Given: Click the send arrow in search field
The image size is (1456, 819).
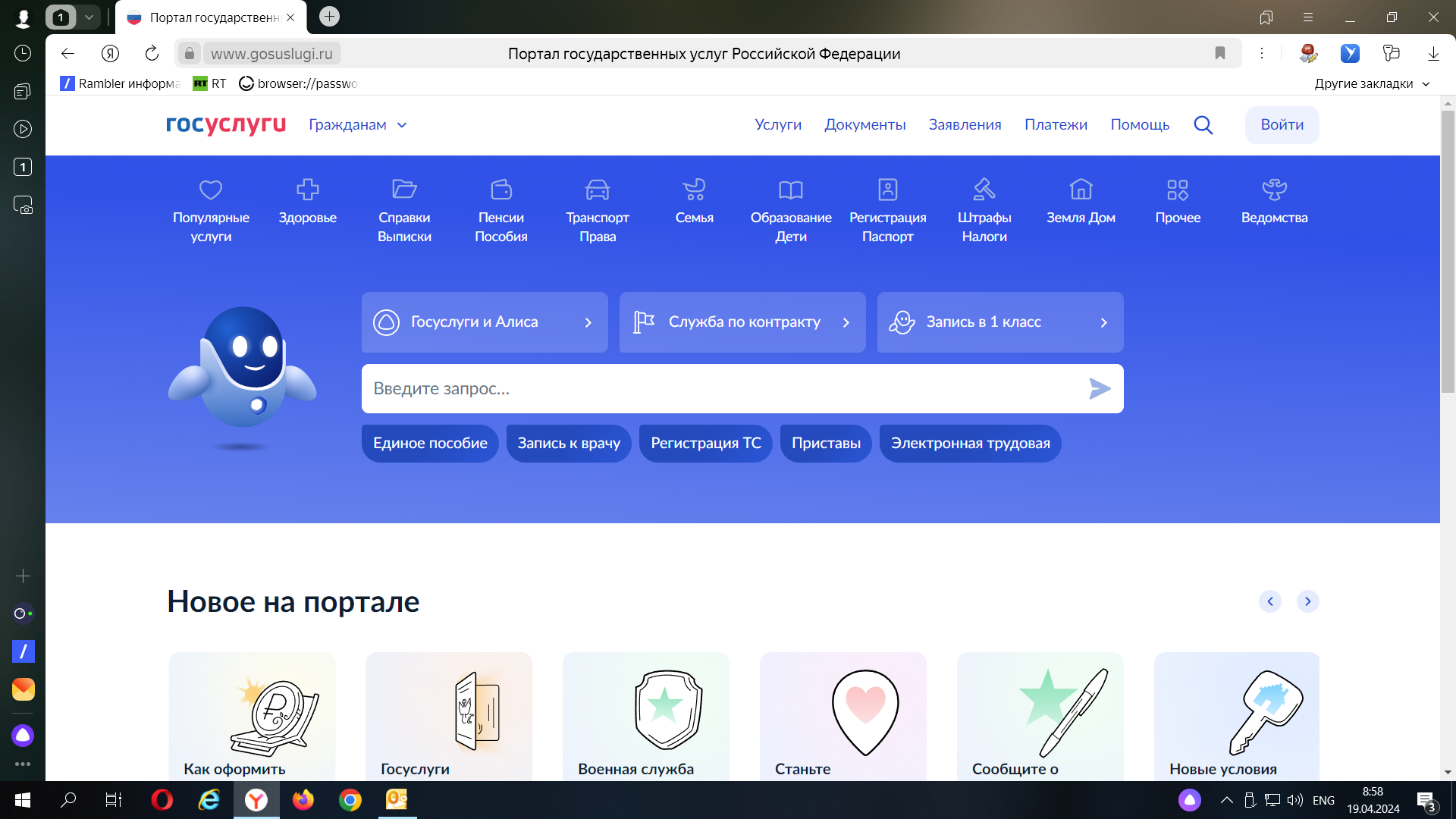Looking at the screenshot, I should (x=1100, y=389).
